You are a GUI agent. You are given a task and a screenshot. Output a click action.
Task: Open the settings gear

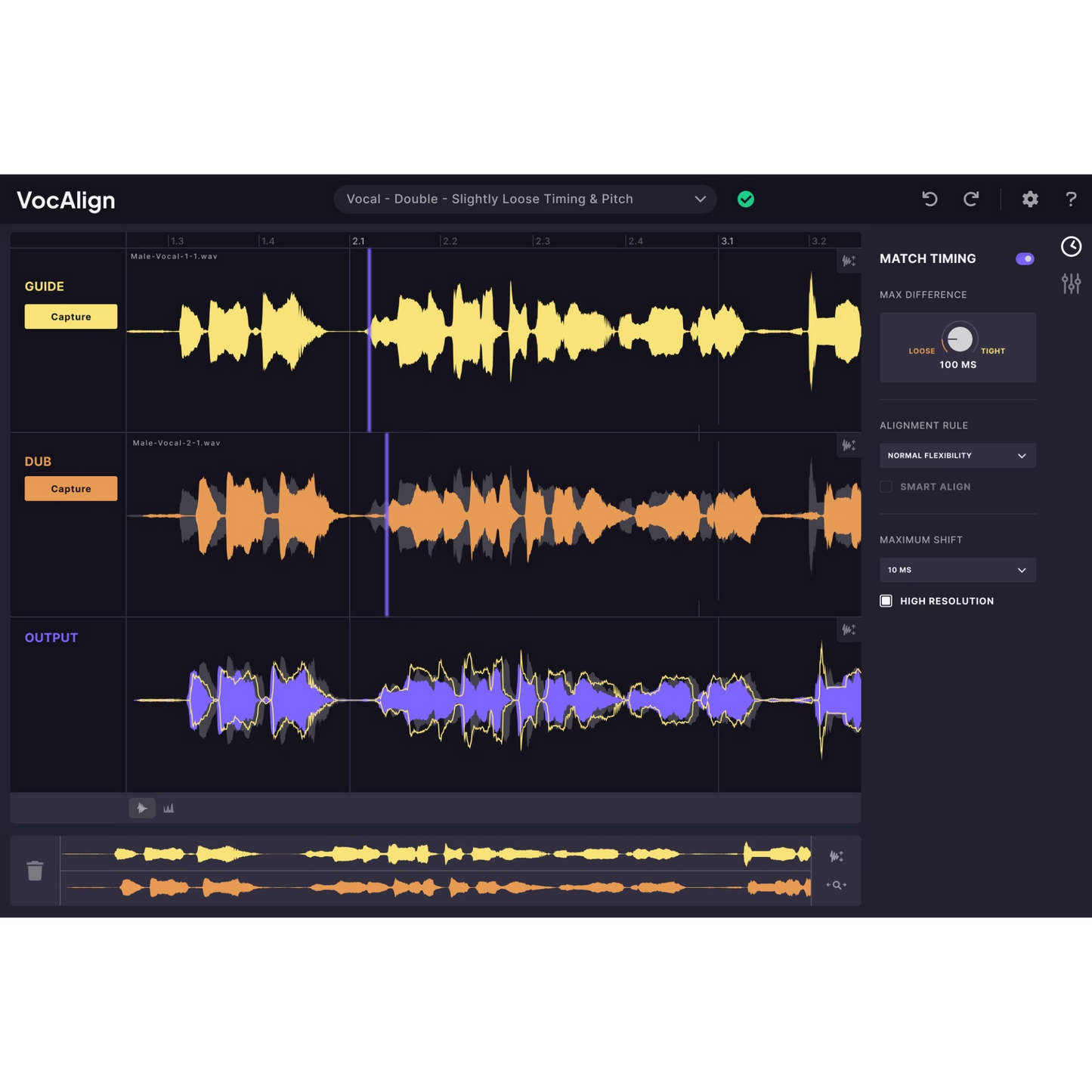coord(1029,199)
